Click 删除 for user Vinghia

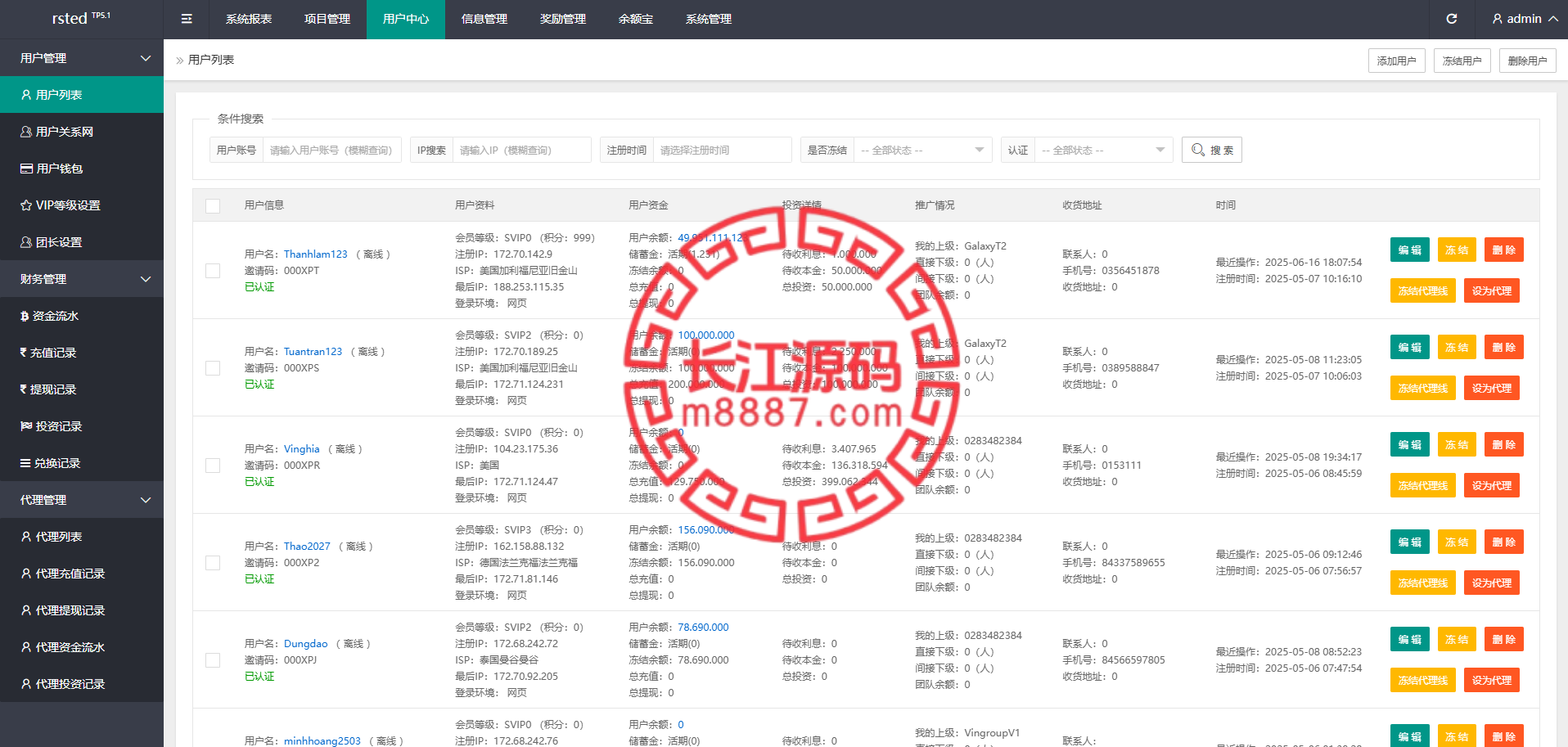click(x=1504, y=445)
